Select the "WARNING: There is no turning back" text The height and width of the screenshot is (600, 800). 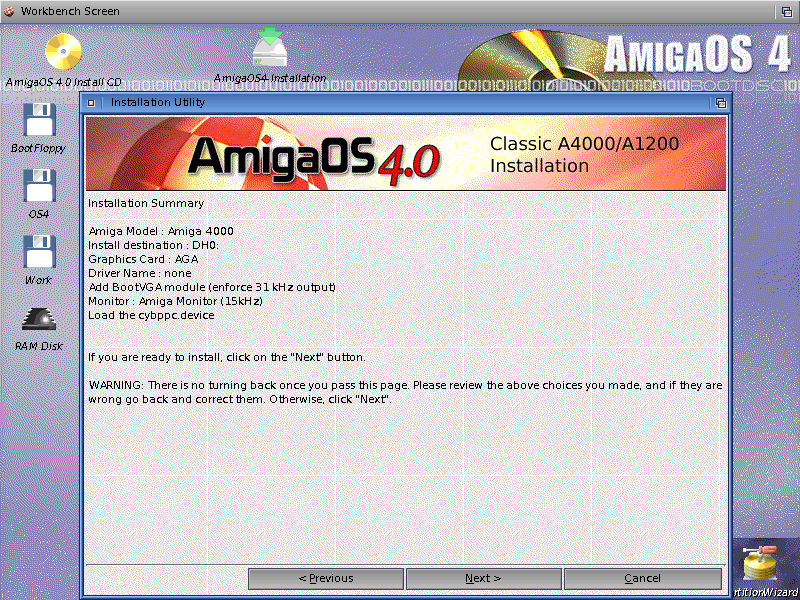[406, 392]
